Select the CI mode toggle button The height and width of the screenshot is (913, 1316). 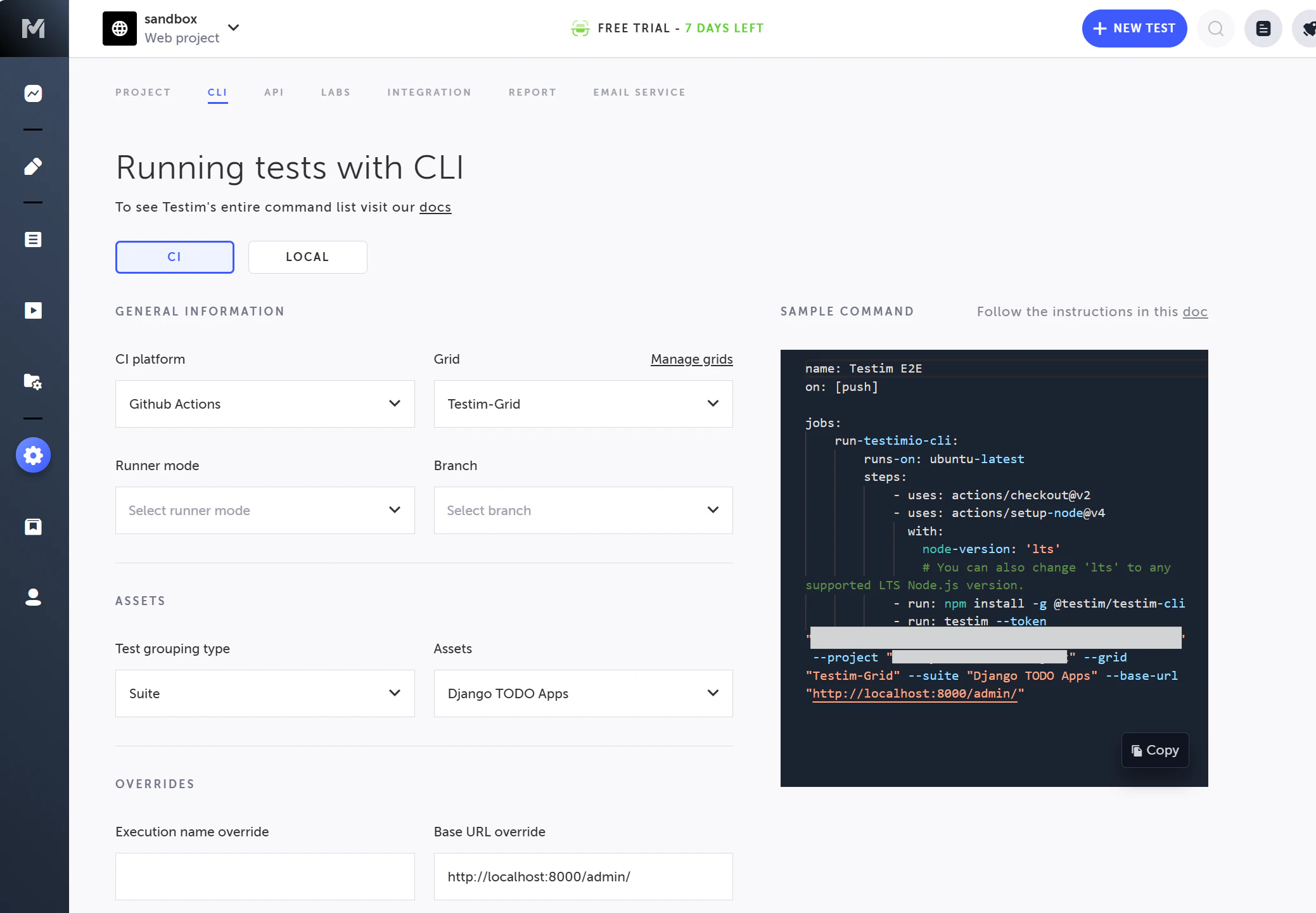click(x=175, y=257)
